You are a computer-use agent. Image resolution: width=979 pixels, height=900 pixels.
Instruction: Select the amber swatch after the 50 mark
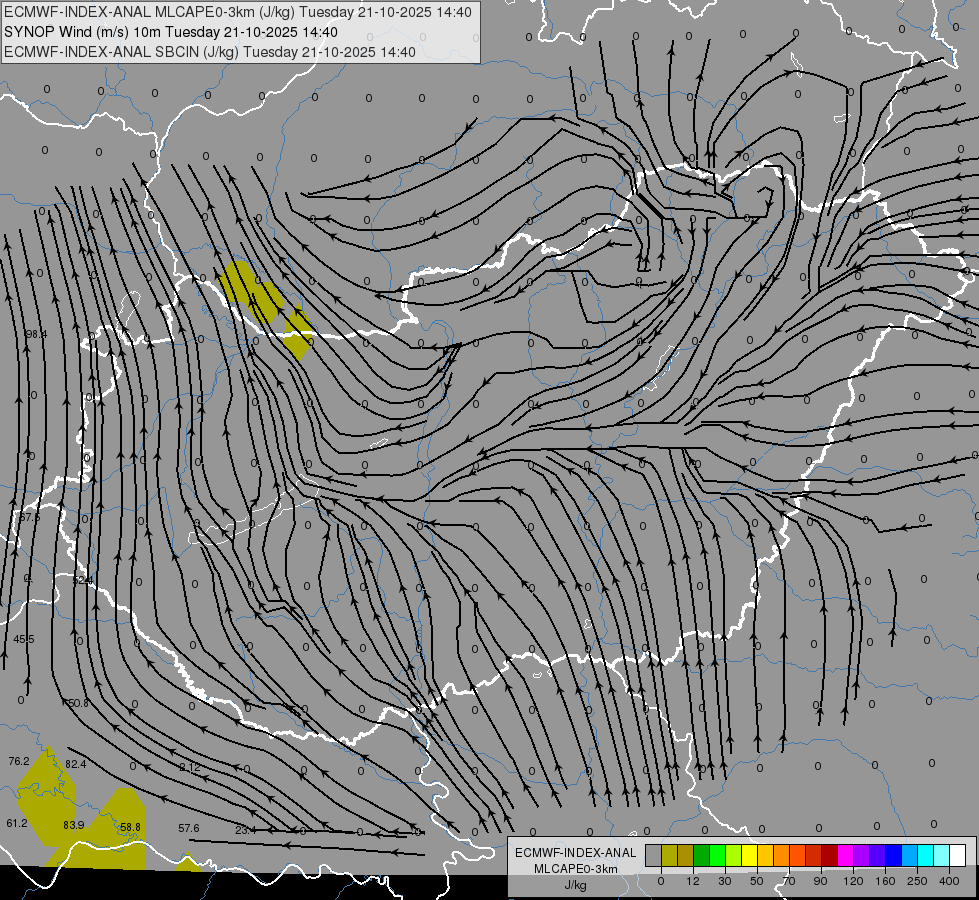(x=765, y=855)
